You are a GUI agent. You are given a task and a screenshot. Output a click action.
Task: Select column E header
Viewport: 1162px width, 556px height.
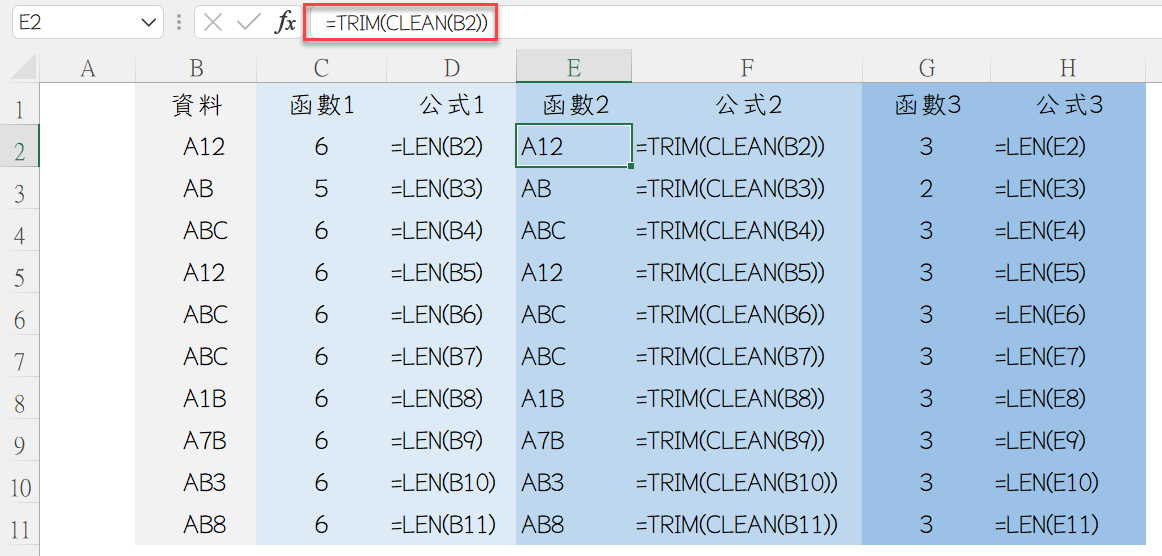[x=574, y=67]
